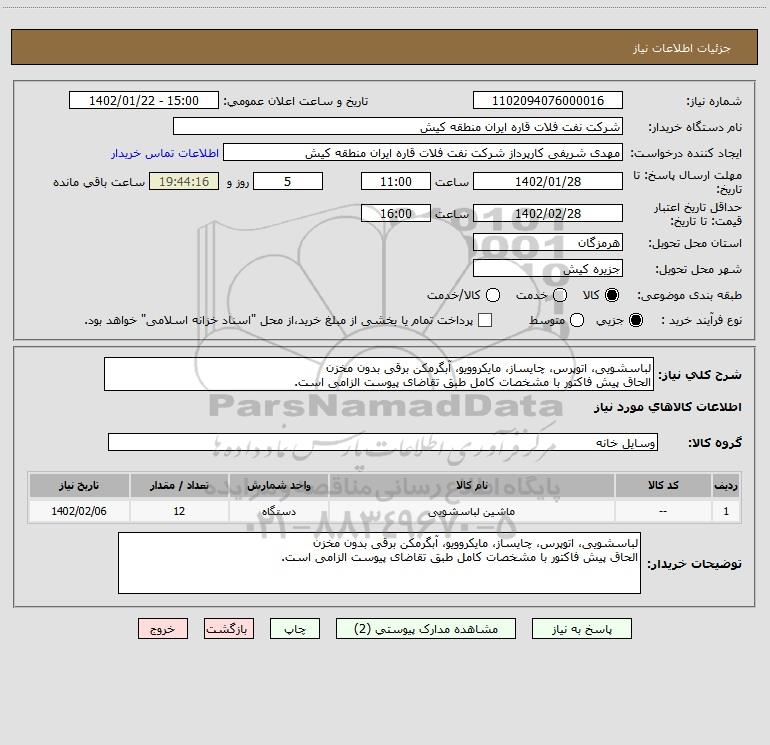Click the پاسخ به نیاز button

pyautogui.click(x=581, y=629)
